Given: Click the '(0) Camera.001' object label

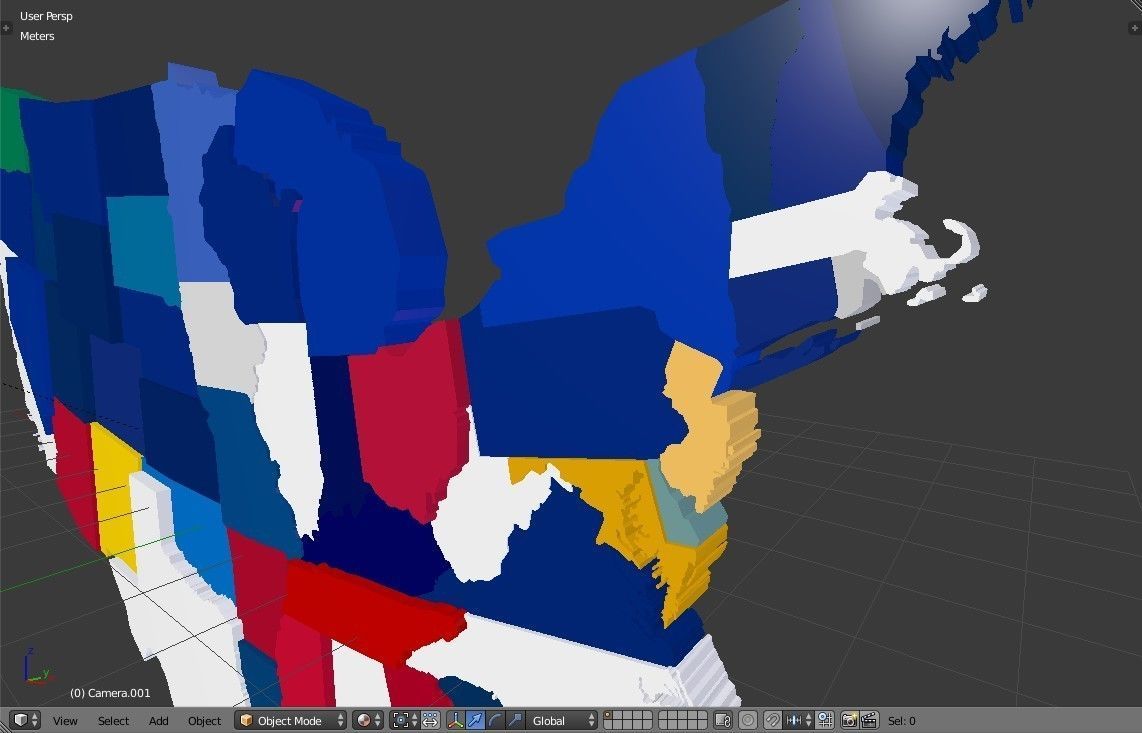Looking at the screenshot, I should point(110,693).
